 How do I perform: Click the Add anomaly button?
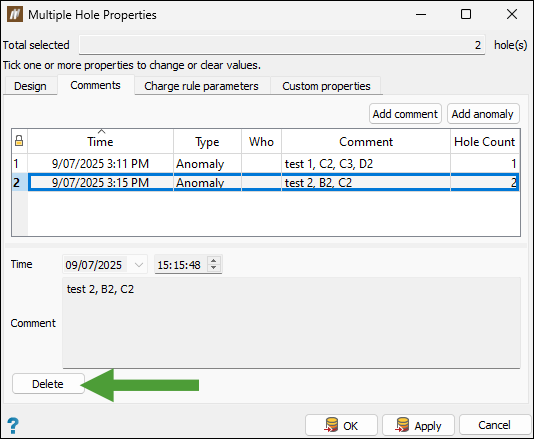pyautogui.click(x=483, y=114)
